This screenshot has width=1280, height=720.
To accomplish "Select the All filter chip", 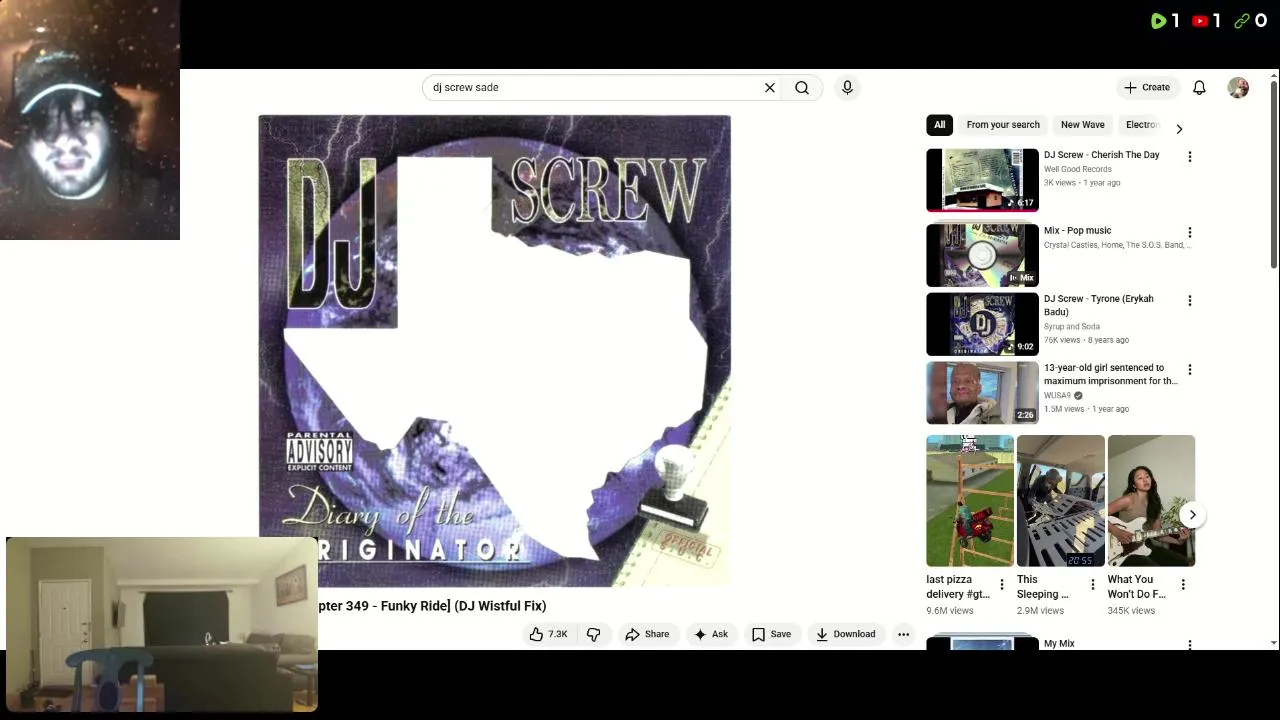I will tap(939, 125).
